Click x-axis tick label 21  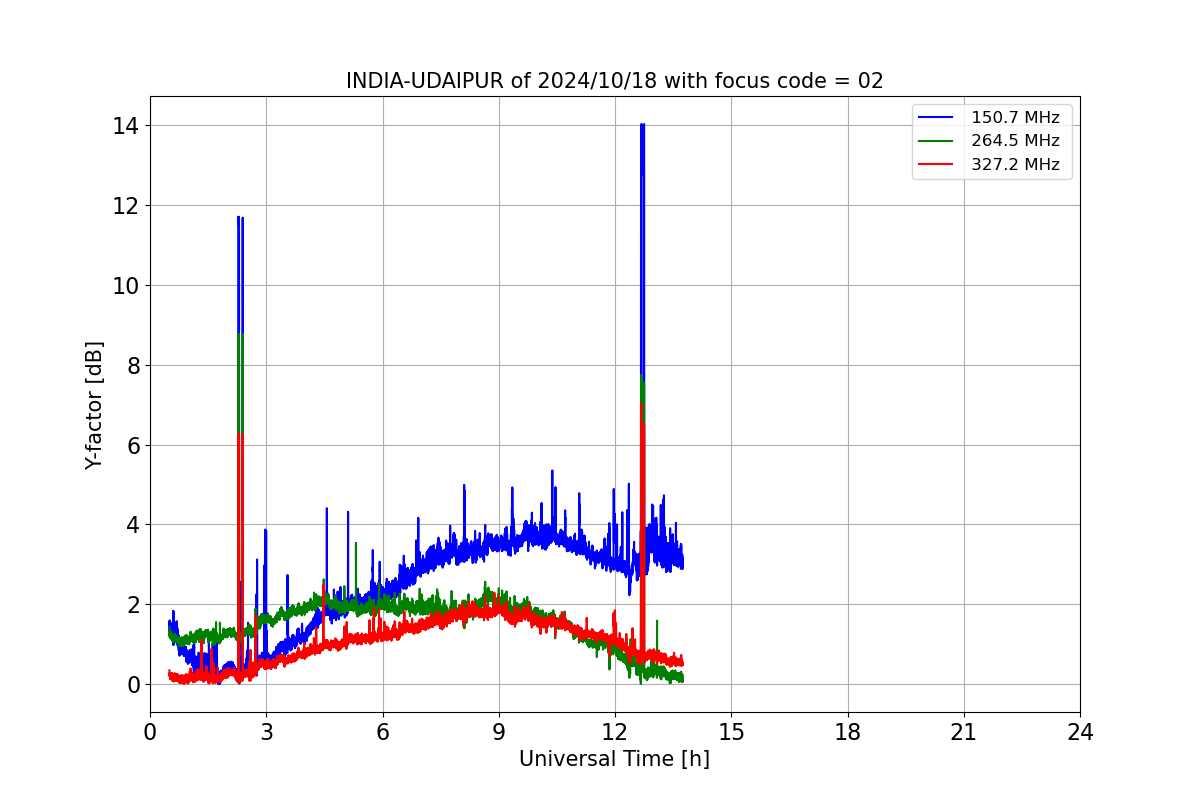click(x=964, y=732)
